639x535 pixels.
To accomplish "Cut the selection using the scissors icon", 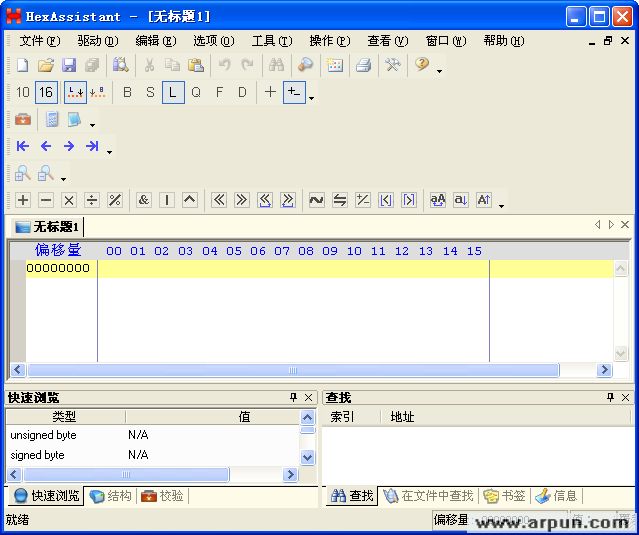I will tap(149, 65).
